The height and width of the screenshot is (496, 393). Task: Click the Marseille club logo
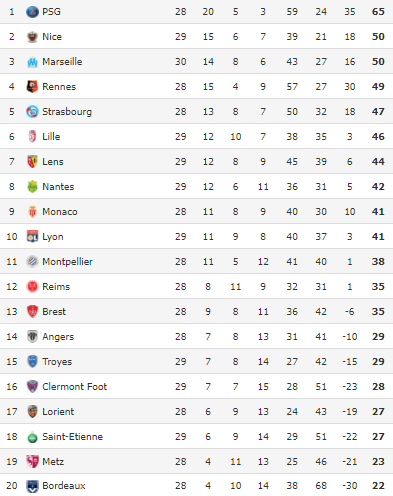click(x=32, y=62)
